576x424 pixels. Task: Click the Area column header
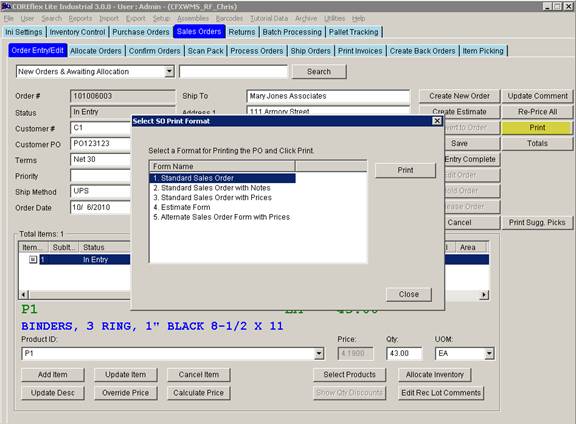(471, 247)
